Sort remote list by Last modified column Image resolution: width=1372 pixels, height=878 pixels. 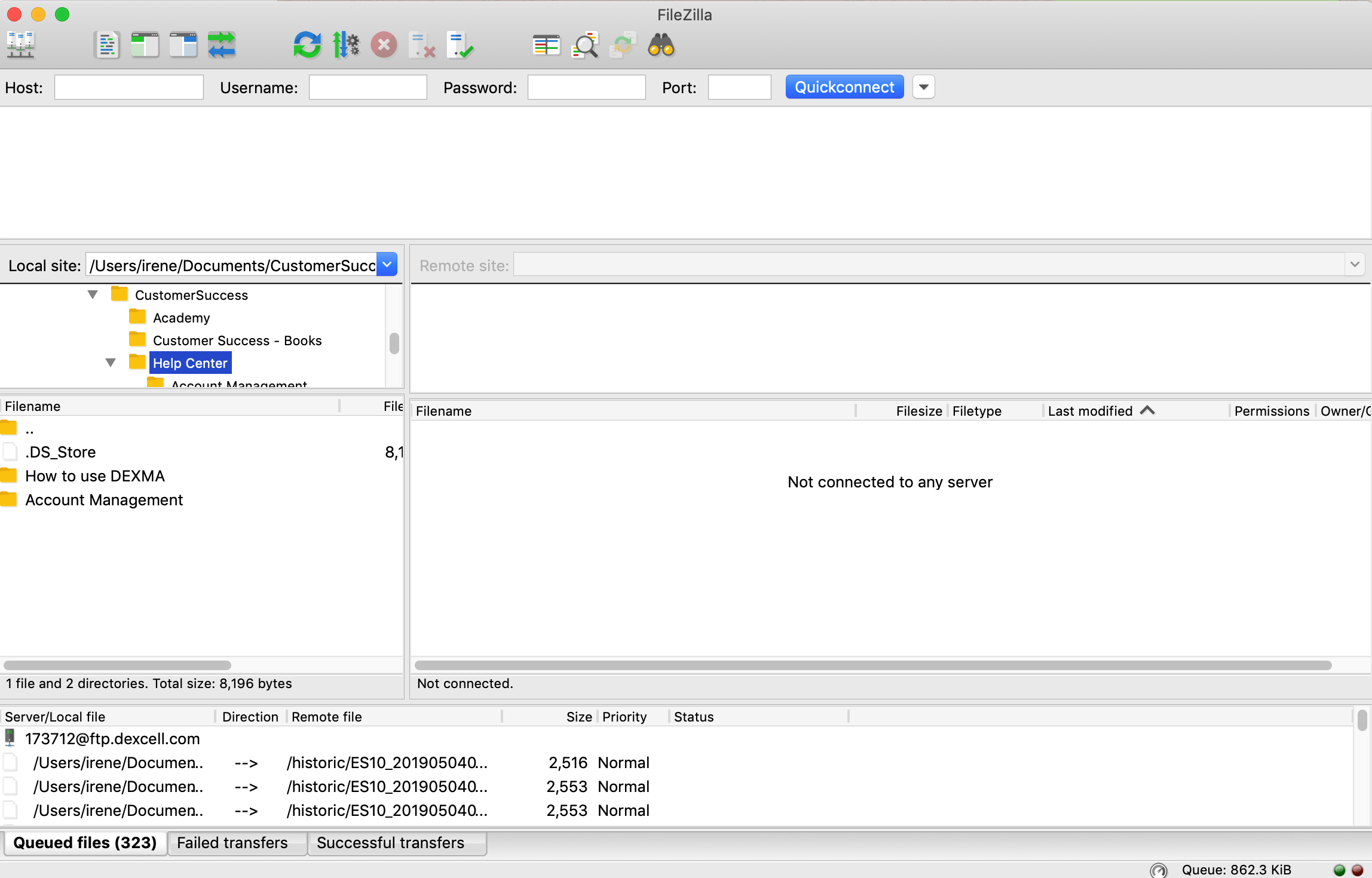pos(1137,411)
